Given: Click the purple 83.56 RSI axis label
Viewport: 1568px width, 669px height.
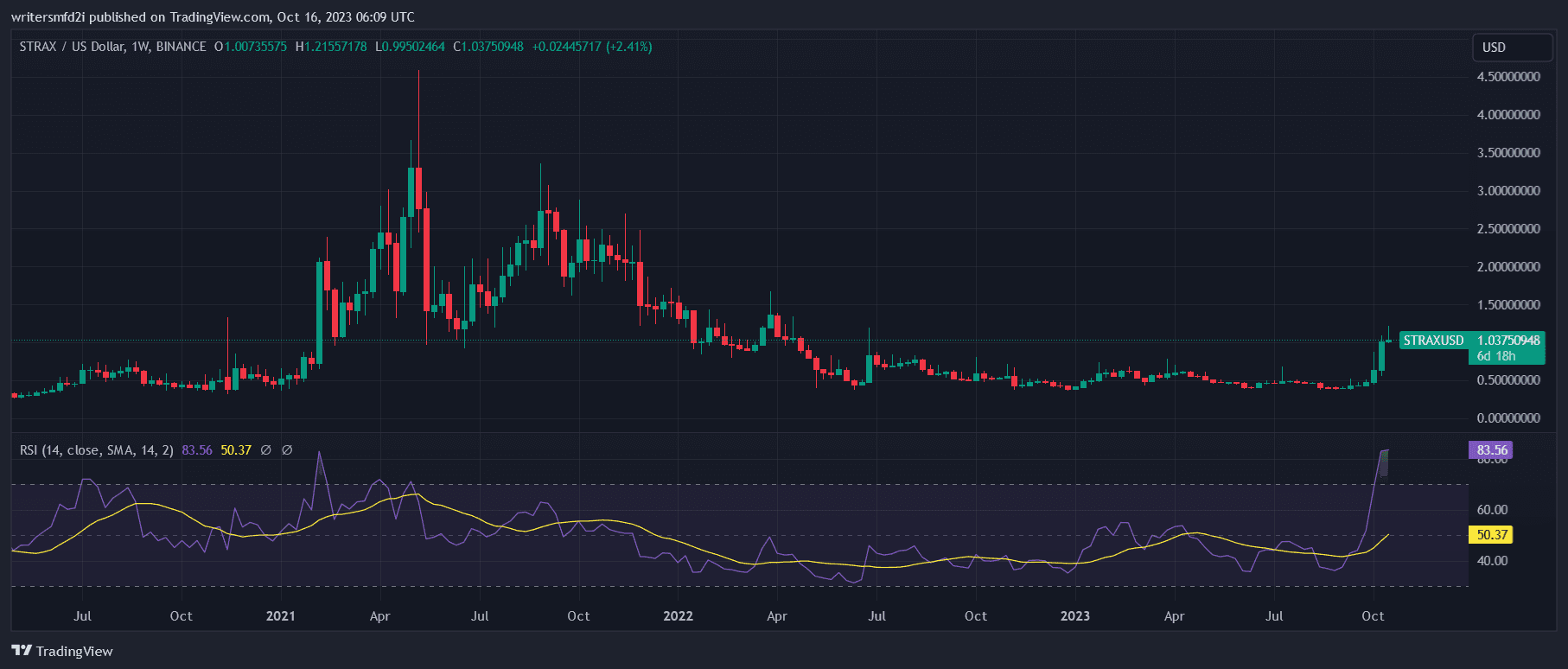Looking at the screenshot, I should click(1491, 450).
